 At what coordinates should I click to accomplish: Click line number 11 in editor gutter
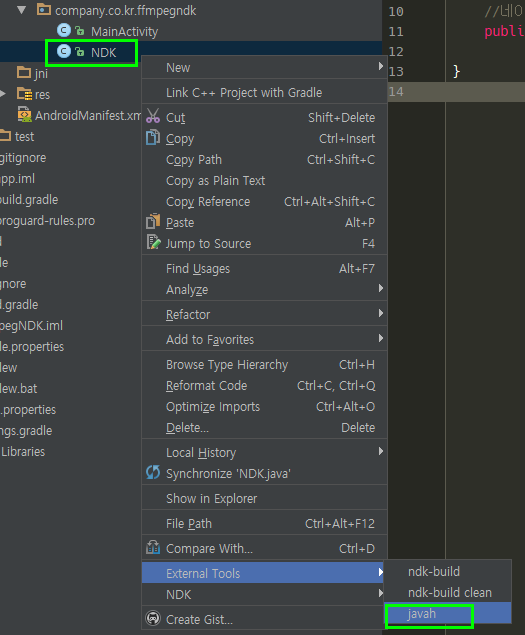396,31
